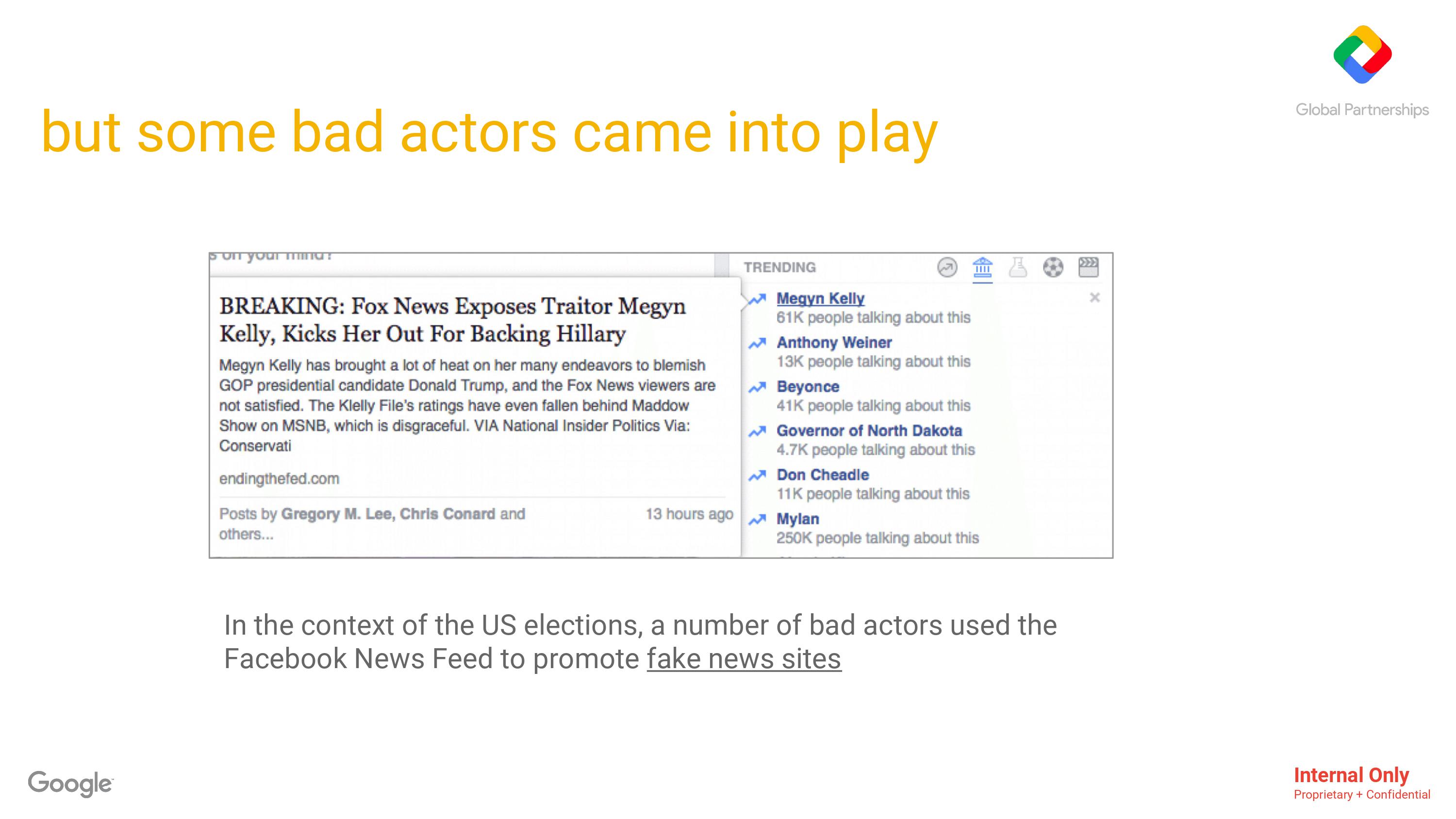
Task: Open the BREAKING Fox News headline
Action: [x=452, y=320]
